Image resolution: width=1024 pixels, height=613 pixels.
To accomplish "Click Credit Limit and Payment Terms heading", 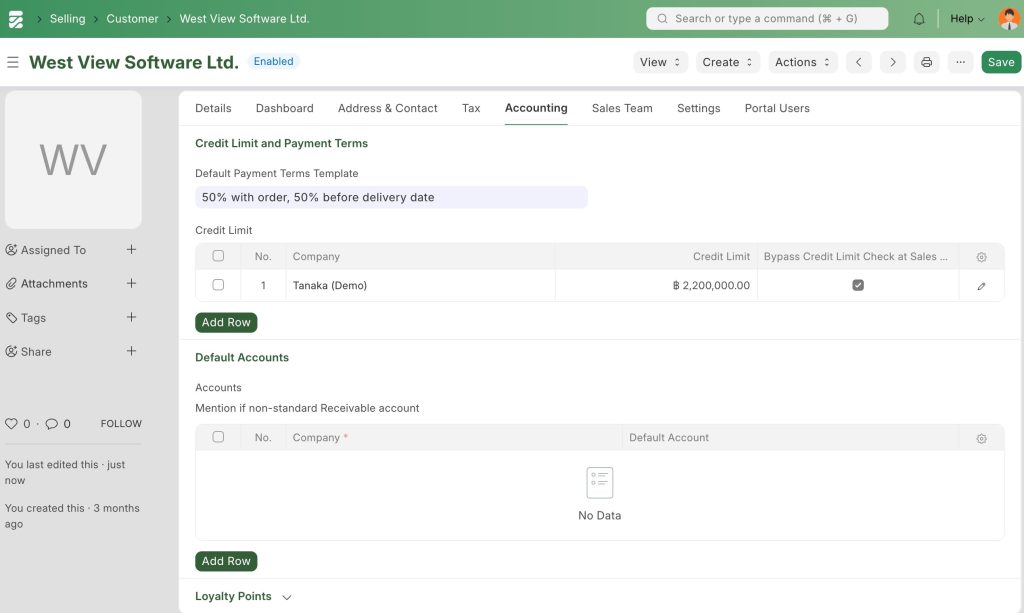I will tap(281, 144).
